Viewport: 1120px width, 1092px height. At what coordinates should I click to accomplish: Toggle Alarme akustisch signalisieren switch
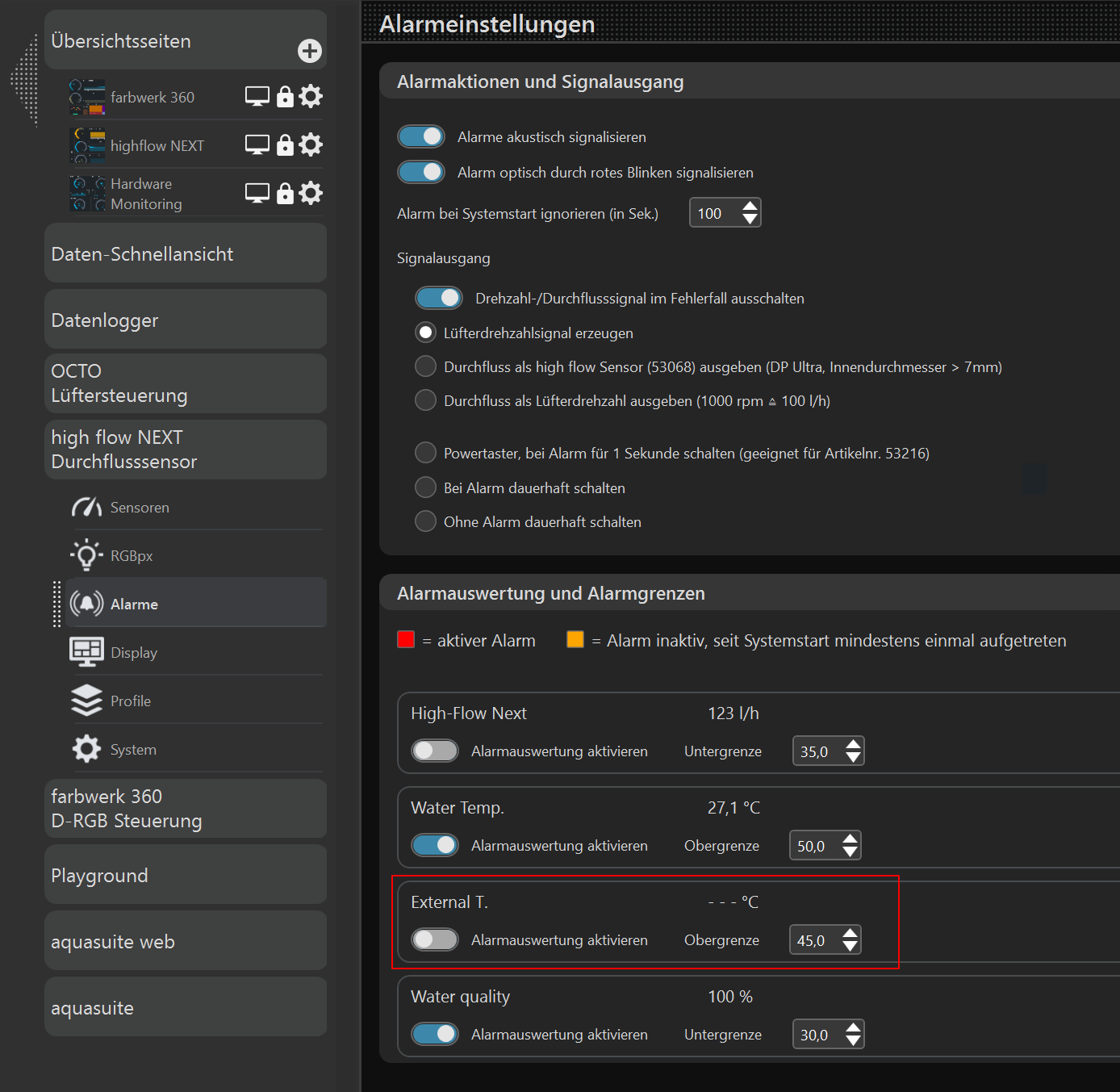pyautogui.click(x=421, y=136)
